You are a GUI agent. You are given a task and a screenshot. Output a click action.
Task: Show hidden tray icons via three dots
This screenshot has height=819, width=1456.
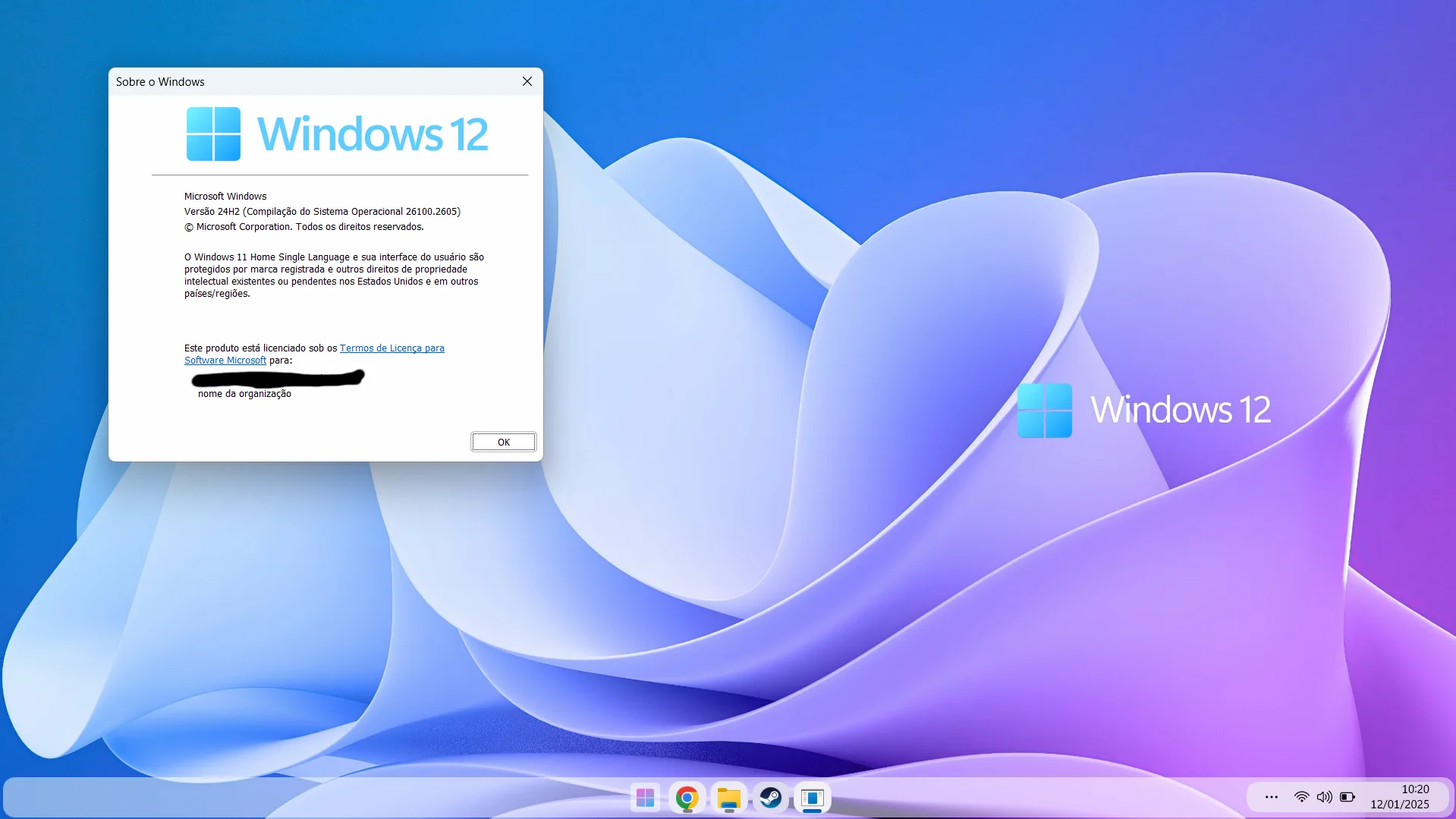[1272, 797]
